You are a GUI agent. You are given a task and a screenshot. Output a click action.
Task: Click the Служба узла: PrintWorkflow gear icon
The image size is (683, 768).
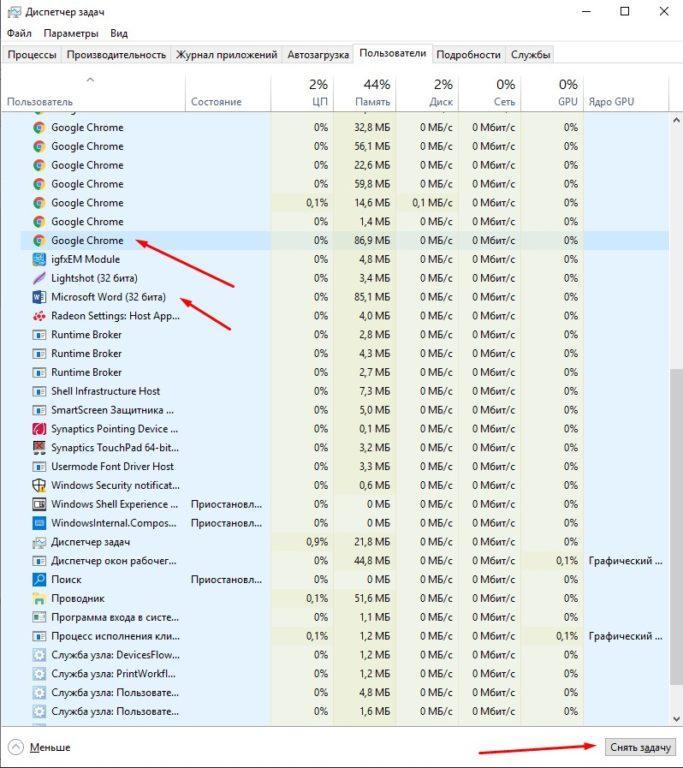[39, 674]
